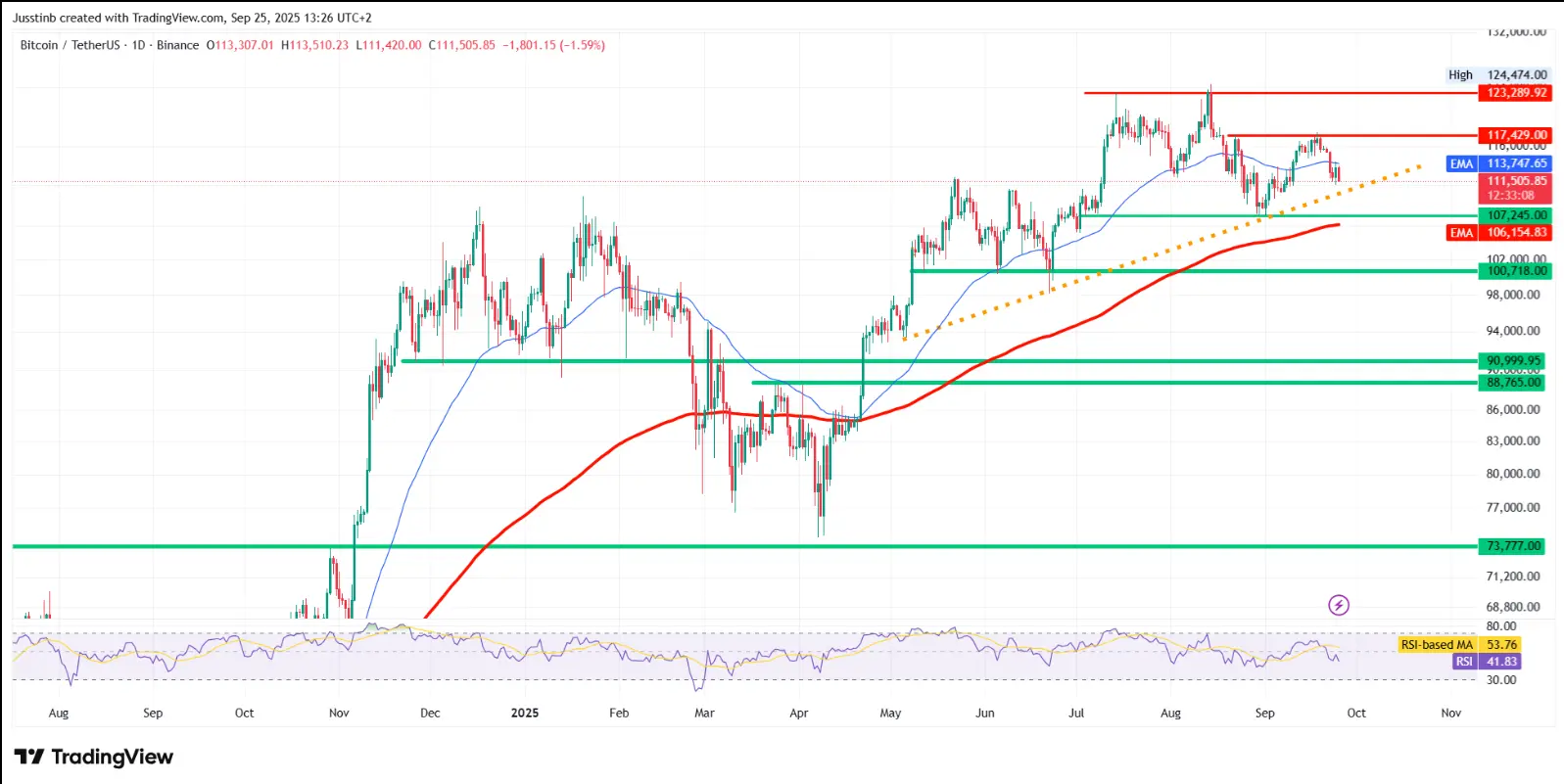Click the RSI scale 80.00 tick
Image resolution: width=1564 pixels, height=784 pixels.
click(x=1501, y=626)
